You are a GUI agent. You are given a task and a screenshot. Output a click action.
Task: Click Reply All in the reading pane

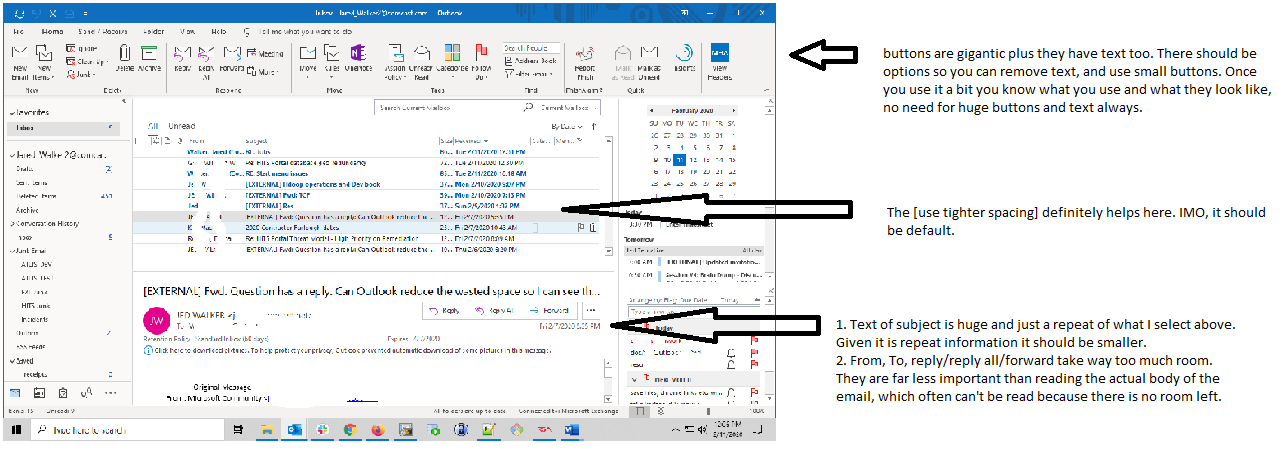496,311
